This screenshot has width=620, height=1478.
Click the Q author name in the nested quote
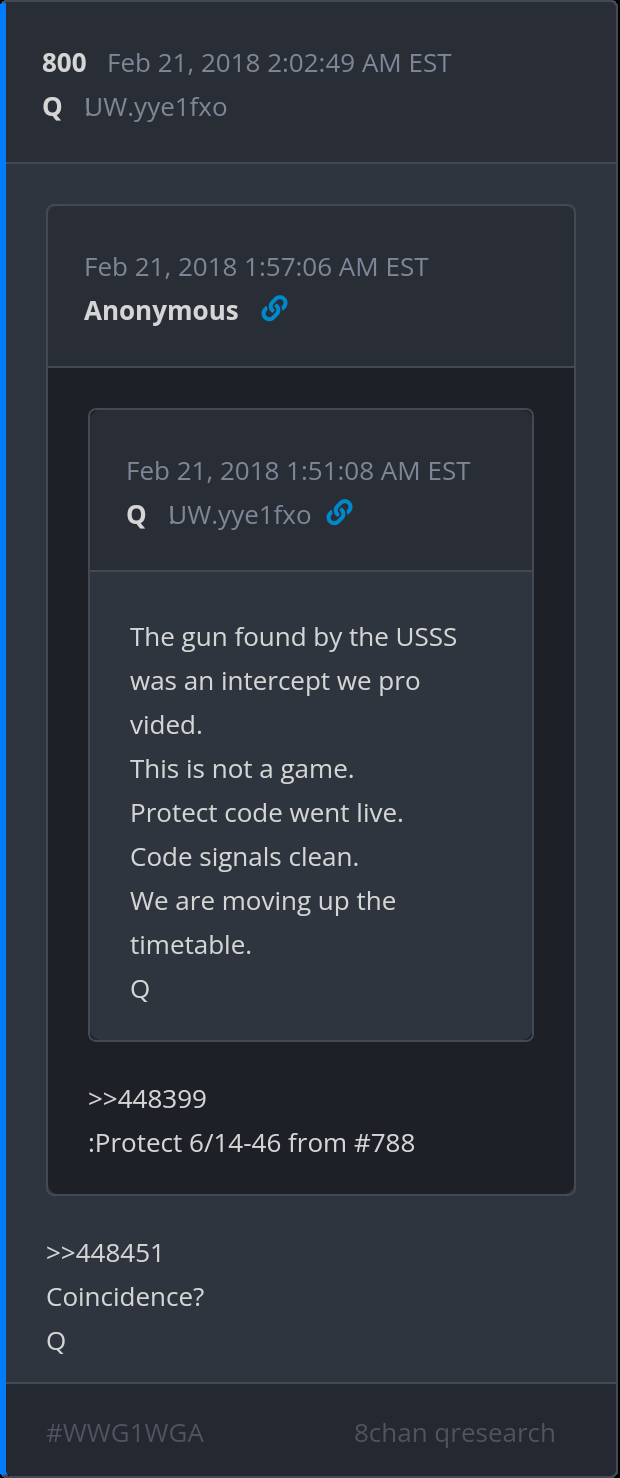click(x=136, y=515)
